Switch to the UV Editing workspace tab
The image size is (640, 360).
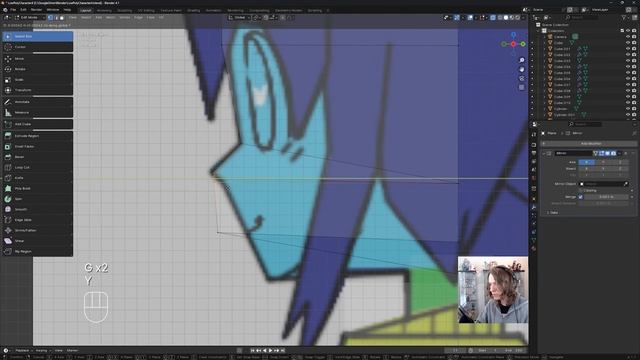(146, 10)
